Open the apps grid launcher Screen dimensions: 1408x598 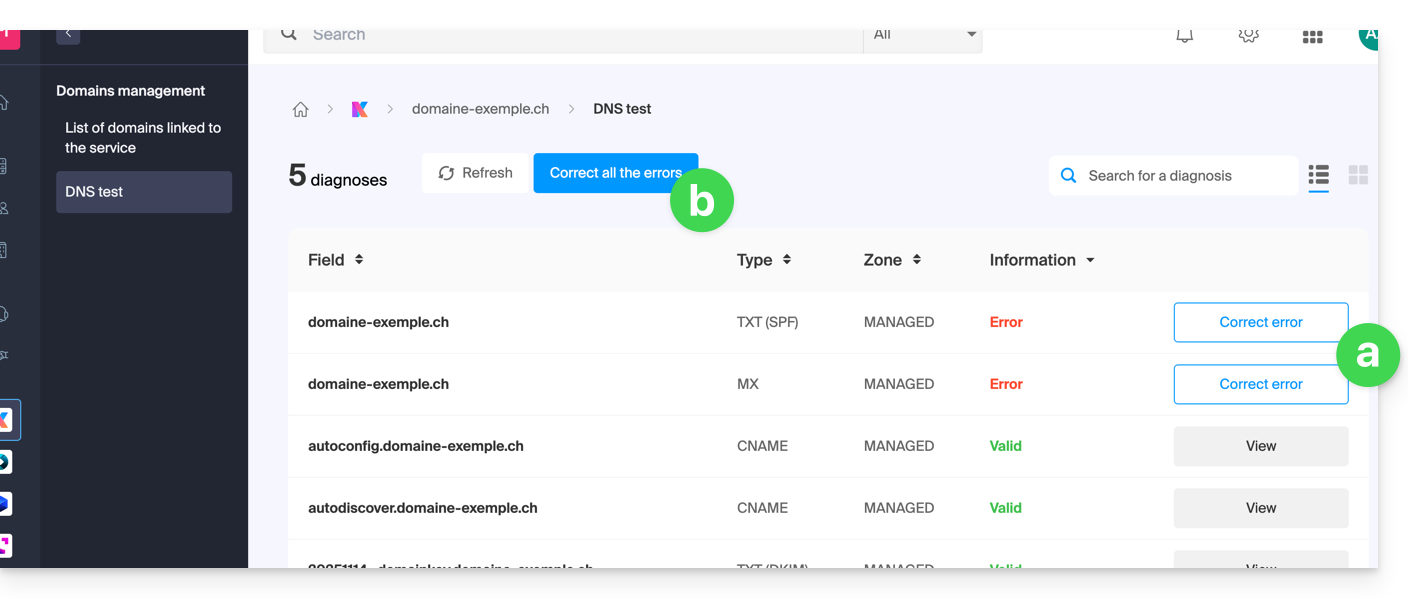1312,37
